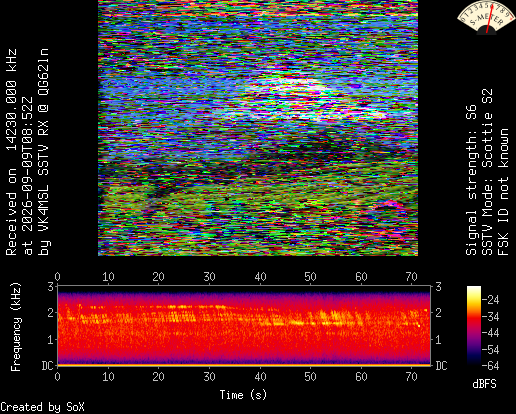Click the '-44' color scale value
Viewport: 516px width, 414px height.
point(490,333)
